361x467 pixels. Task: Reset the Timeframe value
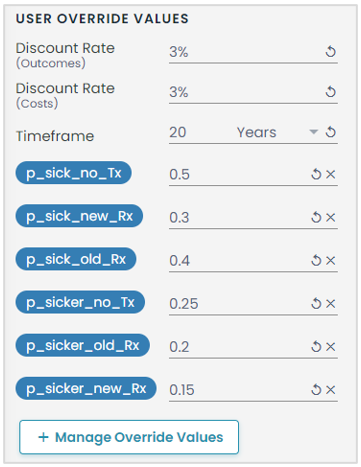(330, 132)
